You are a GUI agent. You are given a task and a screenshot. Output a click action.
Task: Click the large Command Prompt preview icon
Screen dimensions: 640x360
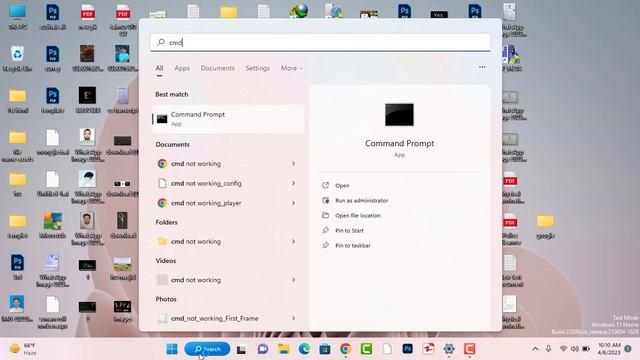(x=399, y=115)
